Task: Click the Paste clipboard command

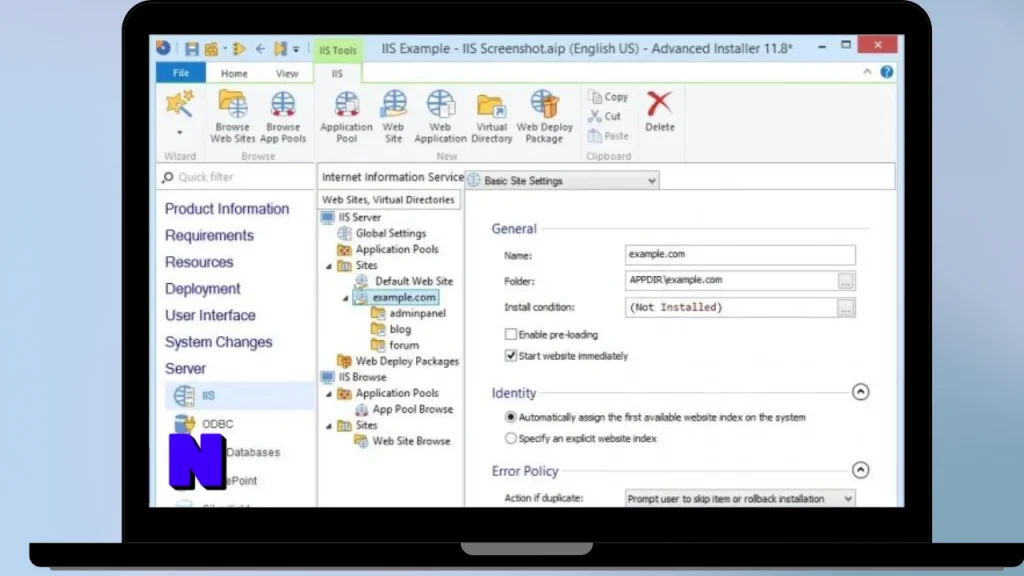Action: pyautogui.click(x=608, y=136)
